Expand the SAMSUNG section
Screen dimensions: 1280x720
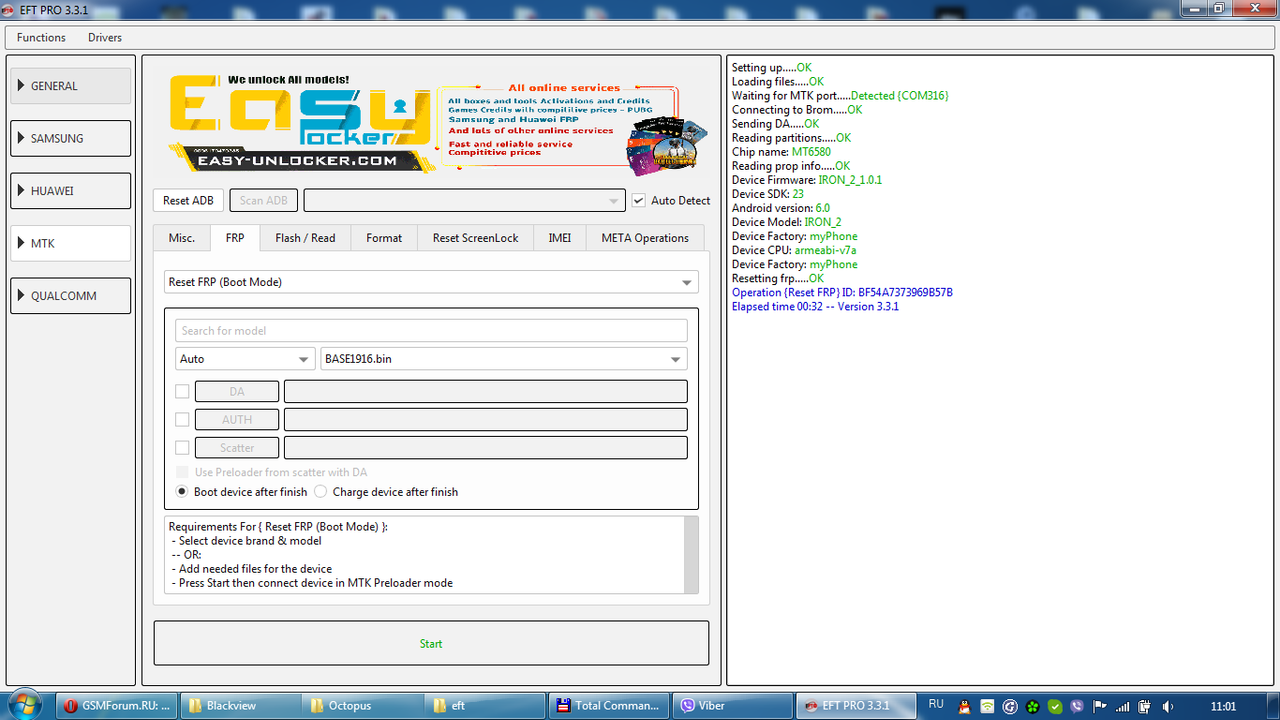point(71,138)
